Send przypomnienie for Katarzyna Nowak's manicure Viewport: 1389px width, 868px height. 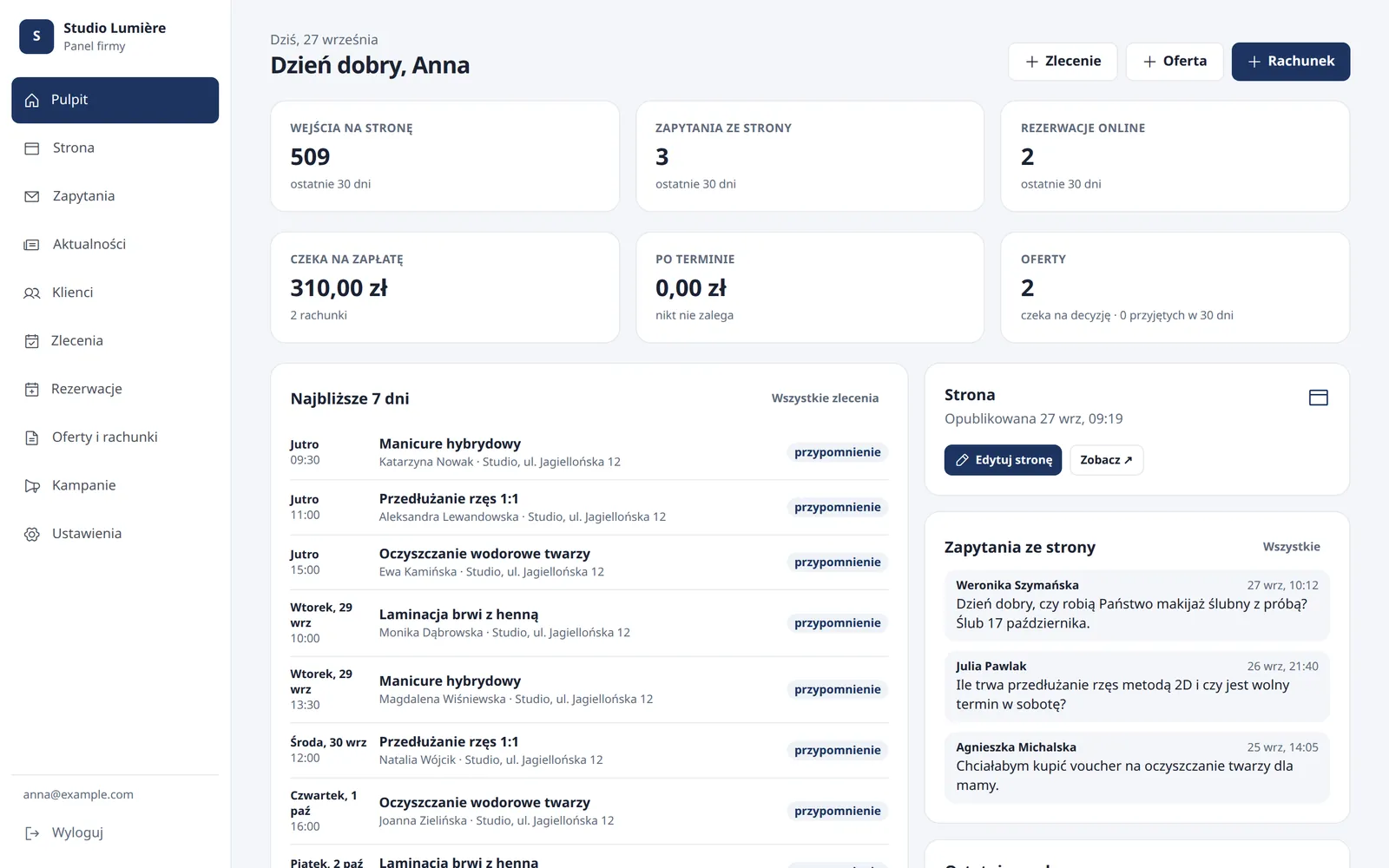tap(837, 452)
